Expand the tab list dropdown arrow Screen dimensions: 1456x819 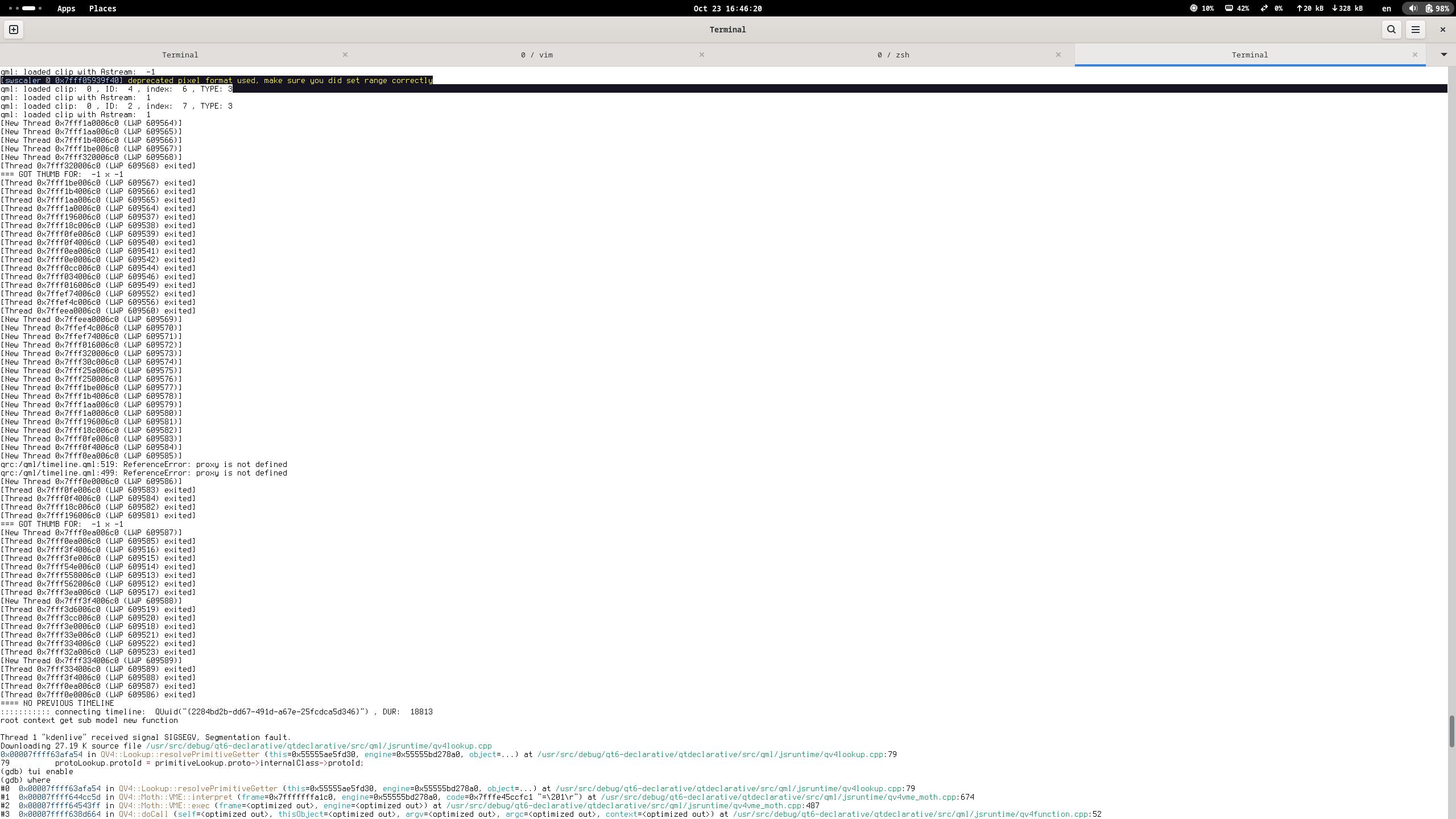pyautogui.click(x=1443, y=55)
